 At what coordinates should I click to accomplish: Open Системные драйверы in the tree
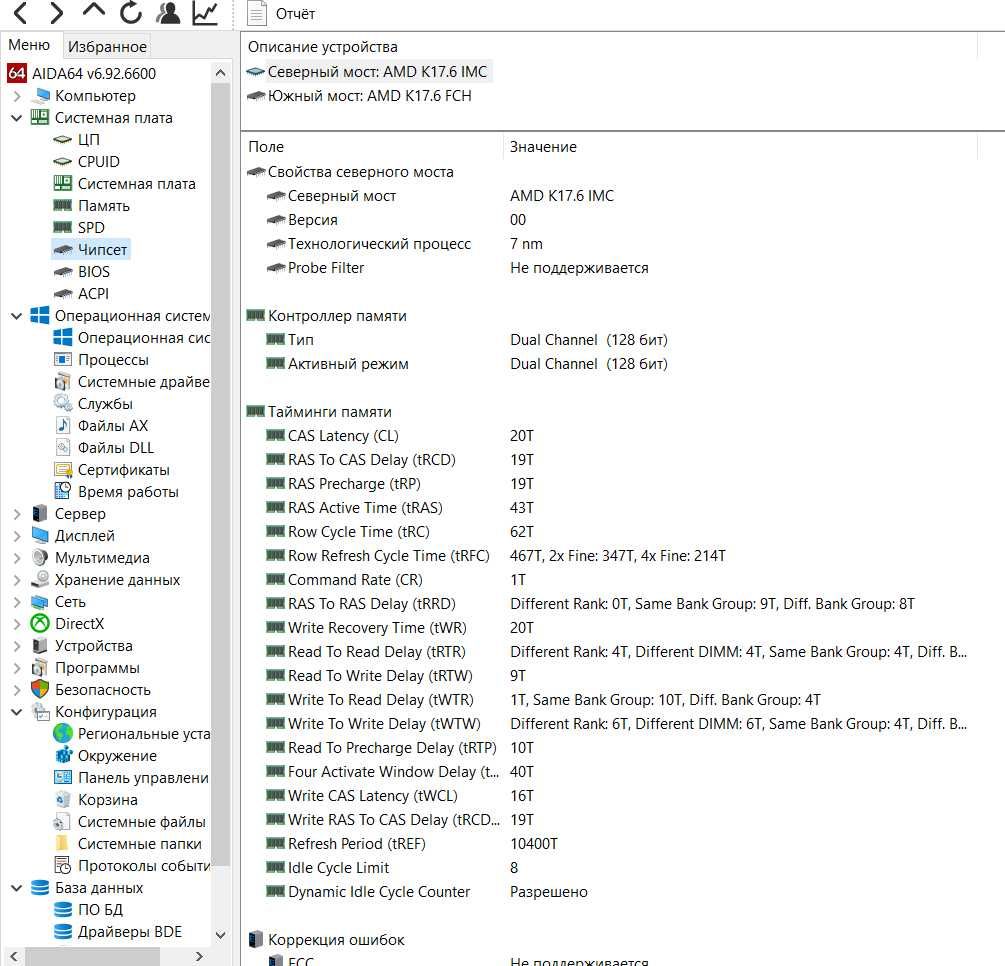144,382
